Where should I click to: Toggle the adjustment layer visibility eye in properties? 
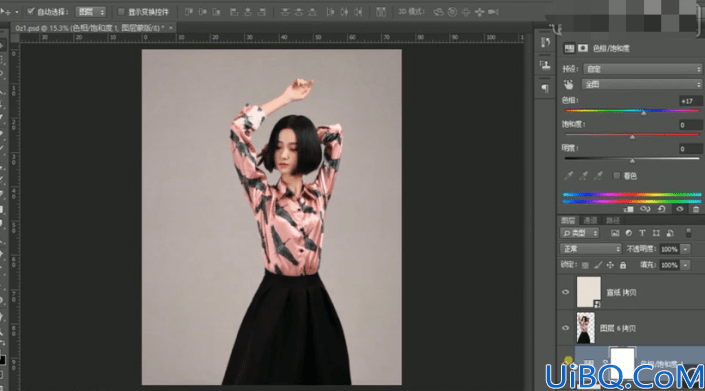tap(679, 209)
